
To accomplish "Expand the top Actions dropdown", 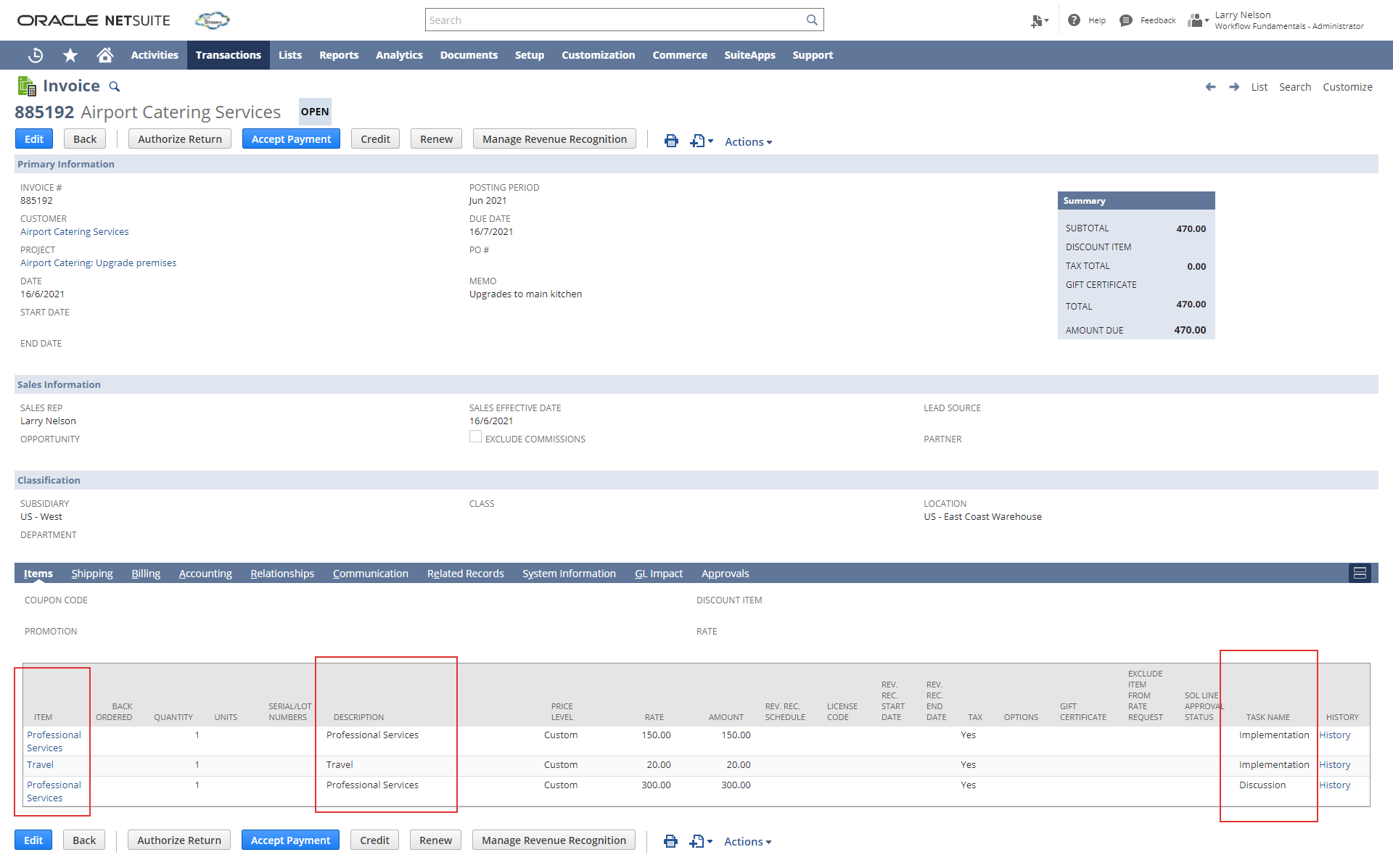I will (x=748, y=141).
